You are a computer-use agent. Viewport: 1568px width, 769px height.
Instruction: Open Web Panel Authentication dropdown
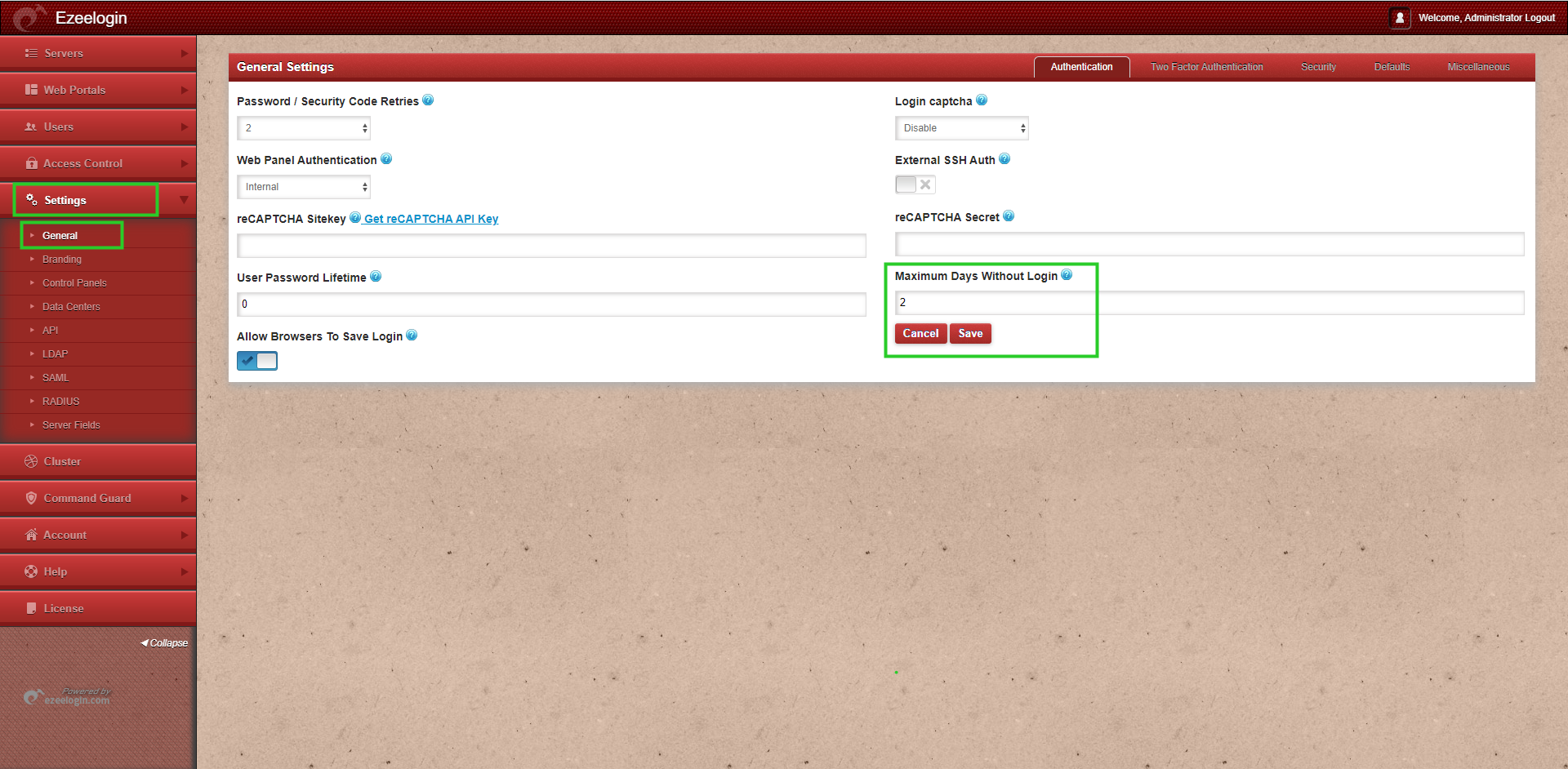[x=304, y=187]
